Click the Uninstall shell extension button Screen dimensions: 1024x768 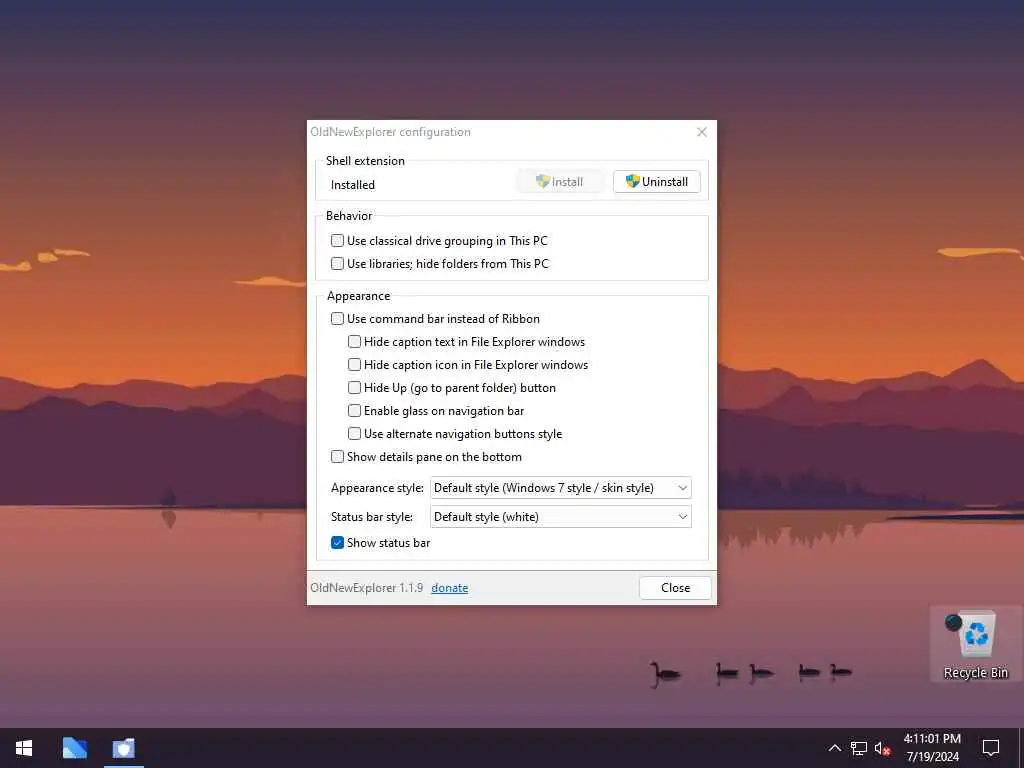pos(656,182)
